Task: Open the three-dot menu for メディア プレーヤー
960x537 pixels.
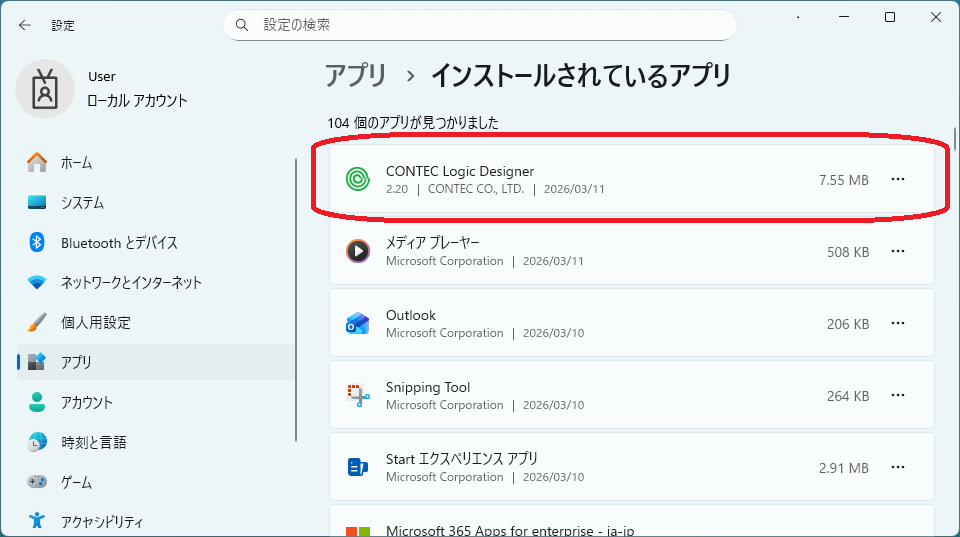Action: (x=898, y=251)
